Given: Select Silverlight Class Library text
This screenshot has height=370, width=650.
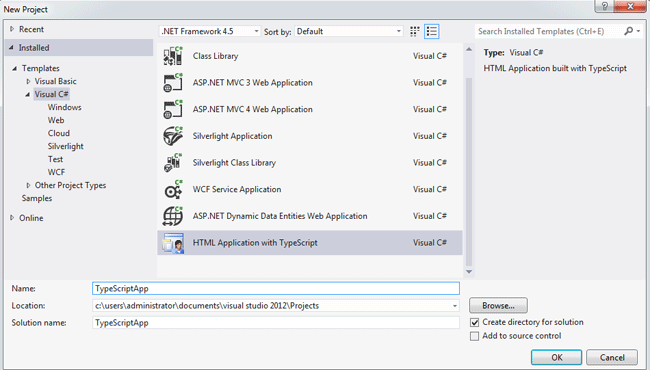Looking at the screenshot, I should pos(234,163).
